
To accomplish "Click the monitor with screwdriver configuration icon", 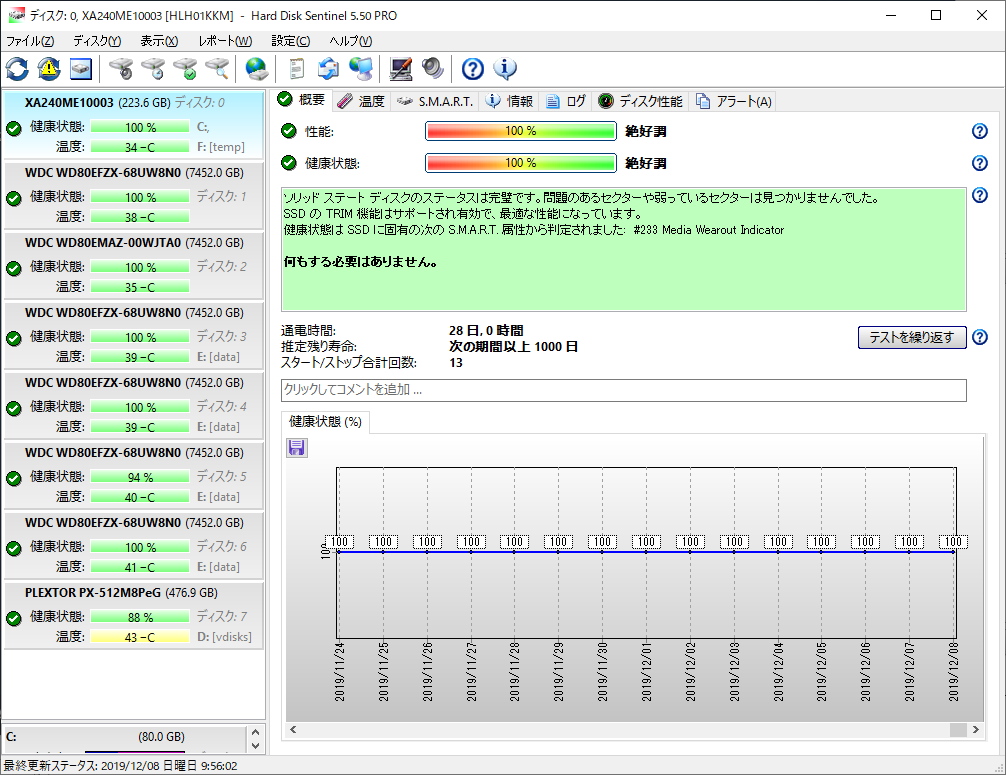I will [401, 69].
